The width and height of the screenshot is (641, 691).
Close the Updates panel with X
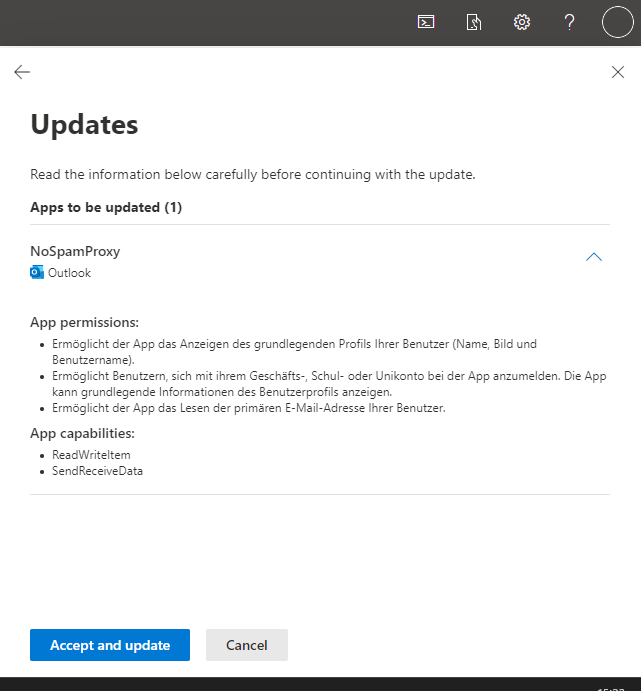click(618, 72)
